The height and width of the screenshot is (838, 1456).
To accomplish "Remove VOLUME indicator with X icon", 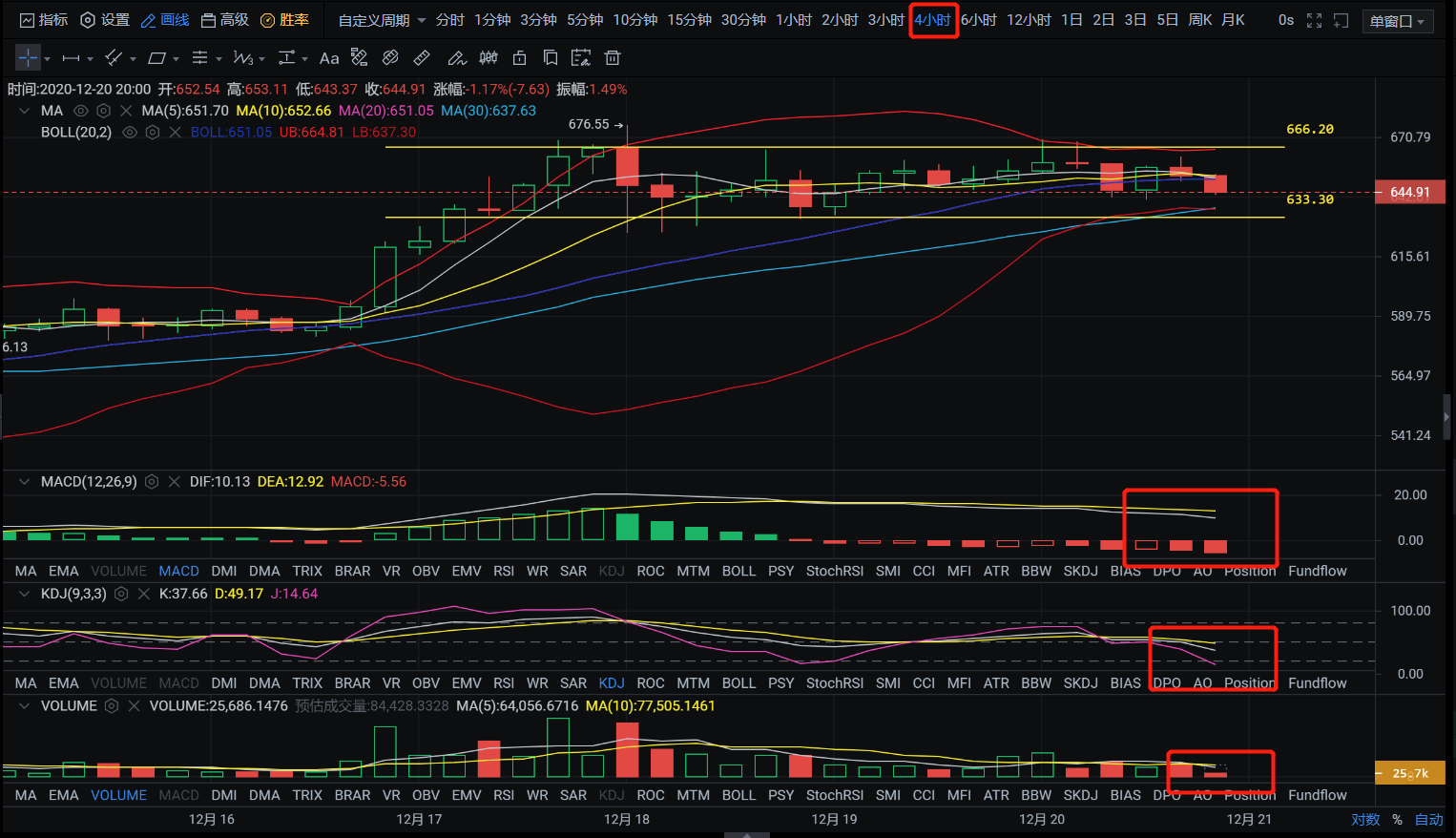I will [134, 706].
